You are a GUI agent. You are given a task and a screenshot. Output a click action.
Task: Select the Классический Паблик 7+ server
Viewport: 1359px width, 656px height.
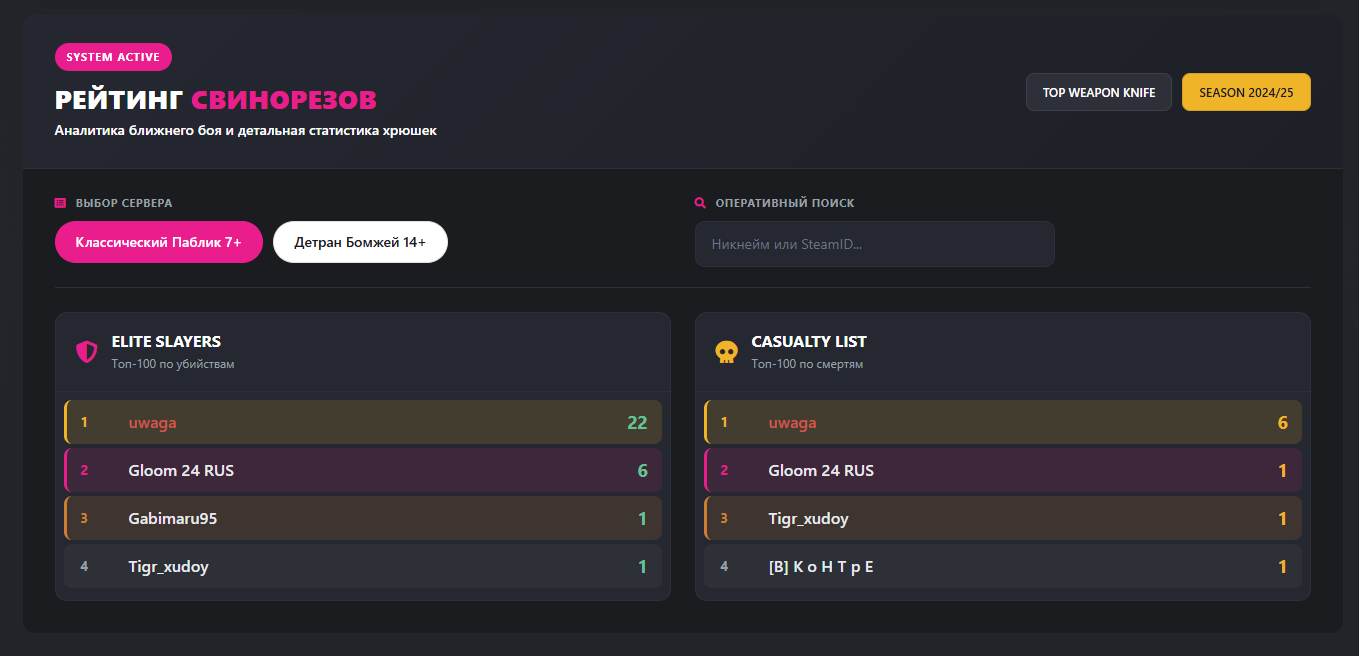point(158,242)
